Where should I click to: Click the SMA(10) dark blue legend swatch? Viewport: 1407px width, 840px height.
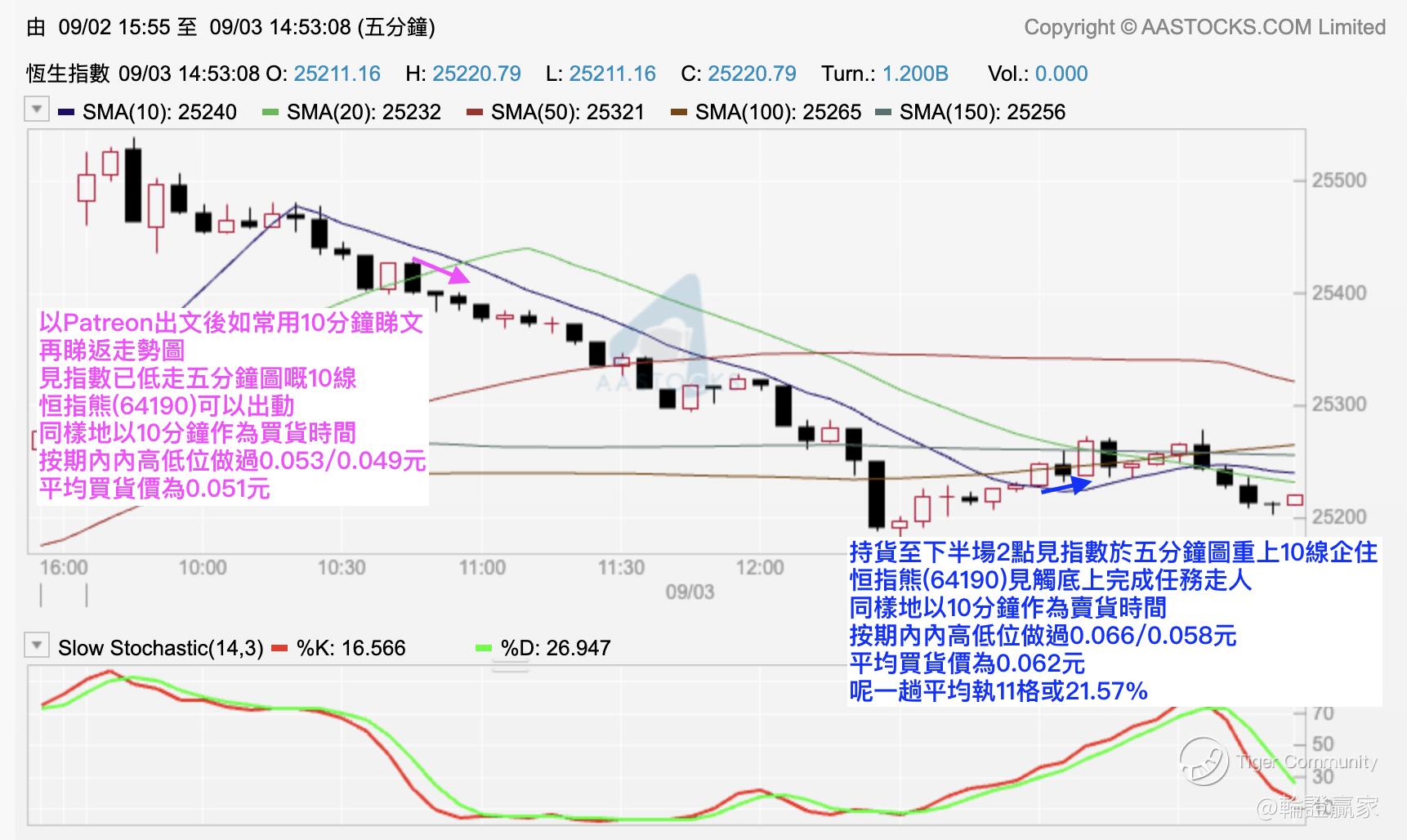click(67, 112)
